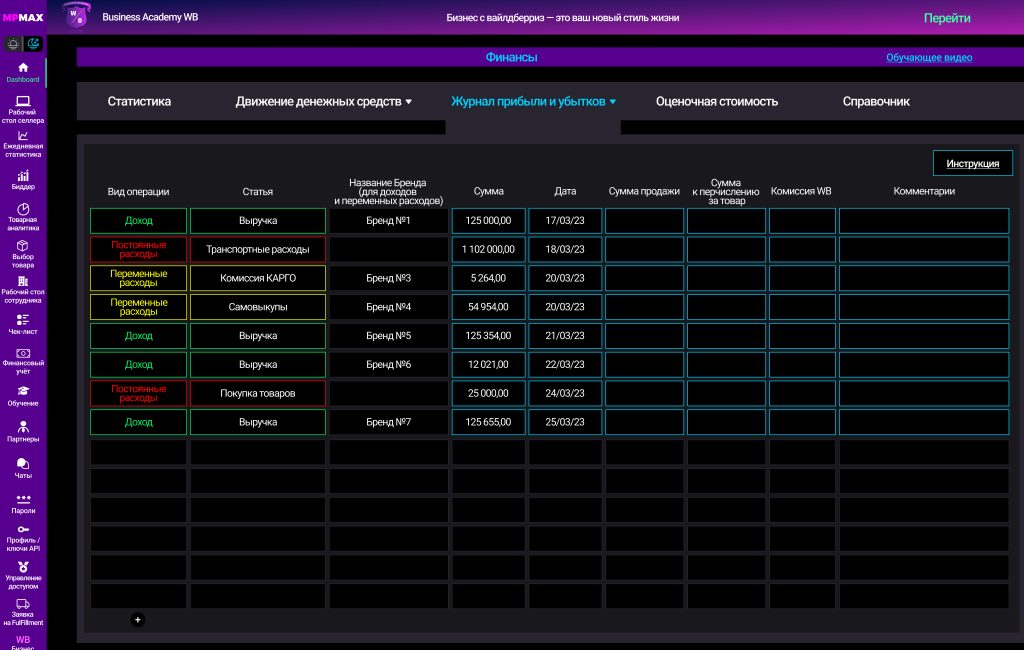Switch to dark theme with moon toggle
Screen dimensions: 1024x650
click(x=33, y=44)
